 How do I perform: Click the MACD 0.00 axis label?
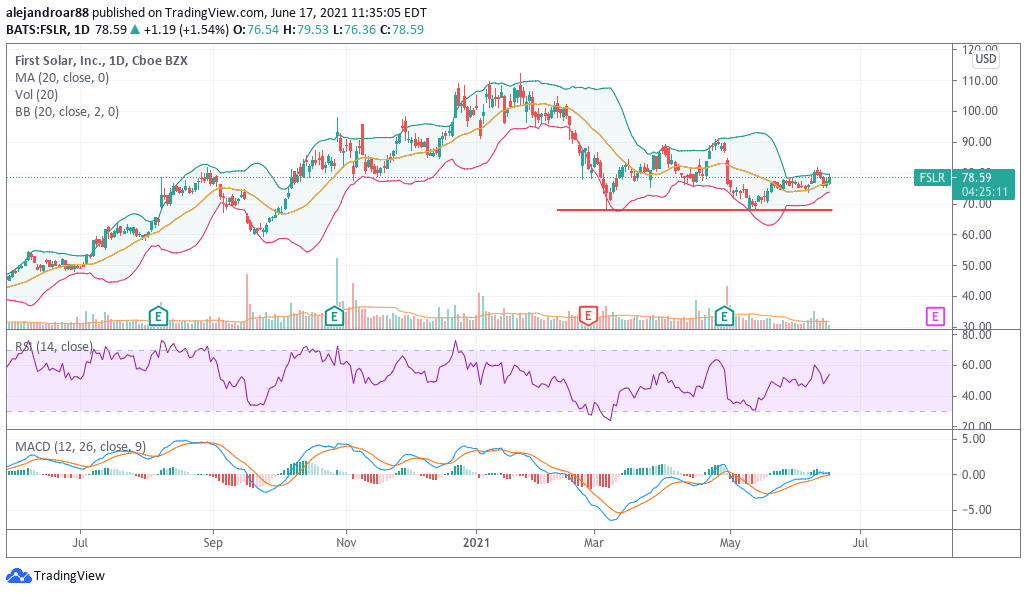[x=975, y=474]
